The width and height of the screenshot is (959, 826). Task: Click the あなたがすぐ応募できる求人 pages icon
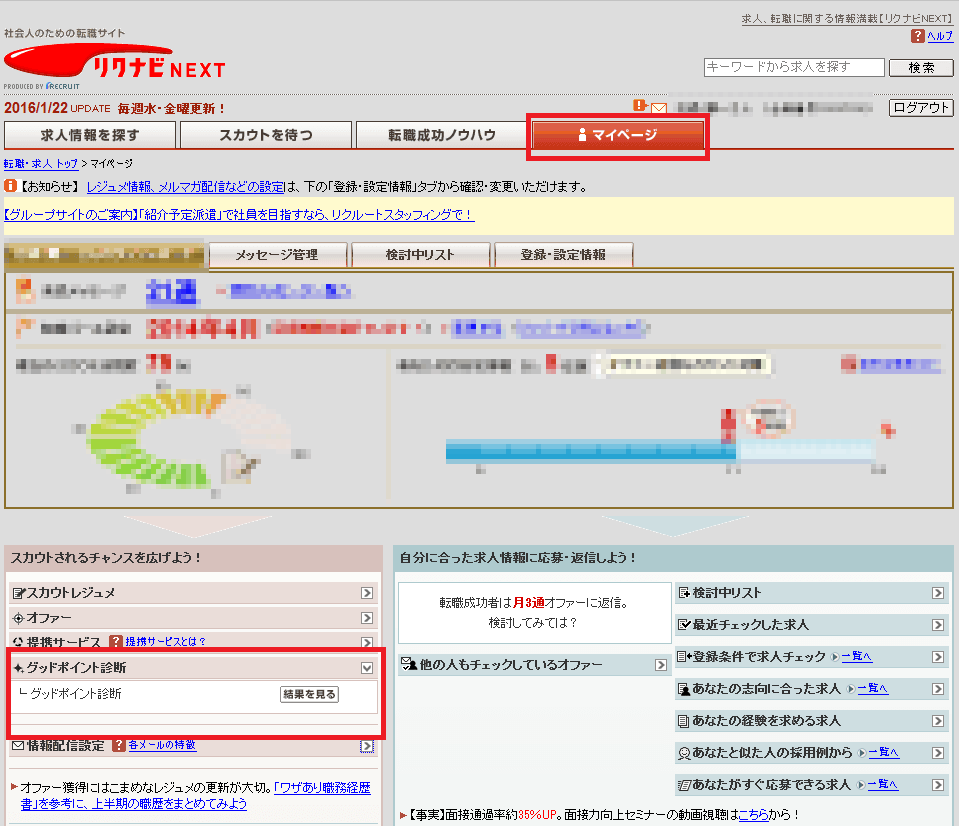click(684, 785)
